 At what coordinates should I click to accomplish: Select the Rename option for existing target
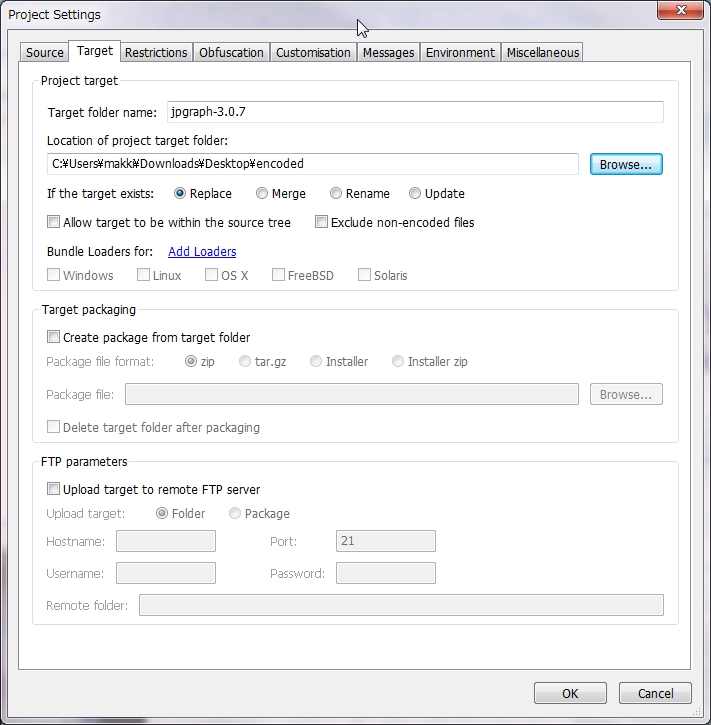click(x=336, y=194)
